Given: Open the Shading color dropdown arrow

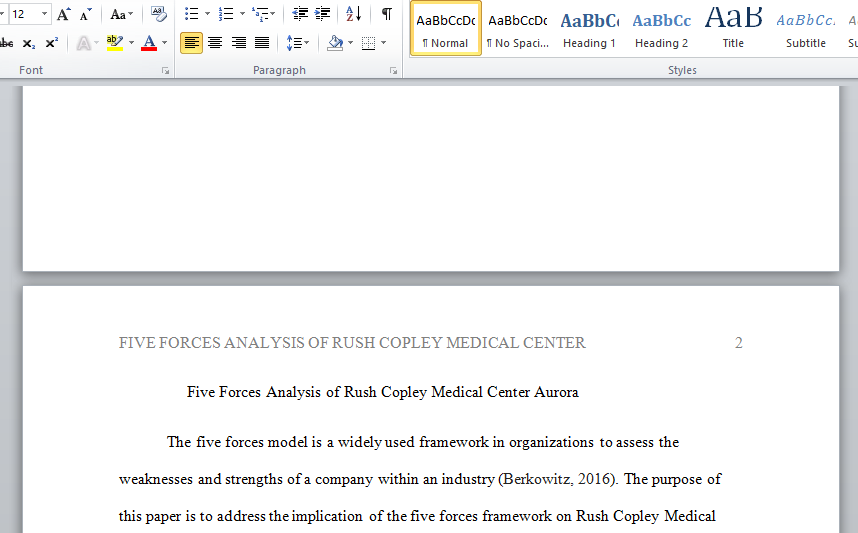Looking at the screenshot, I should coord(351,43).
